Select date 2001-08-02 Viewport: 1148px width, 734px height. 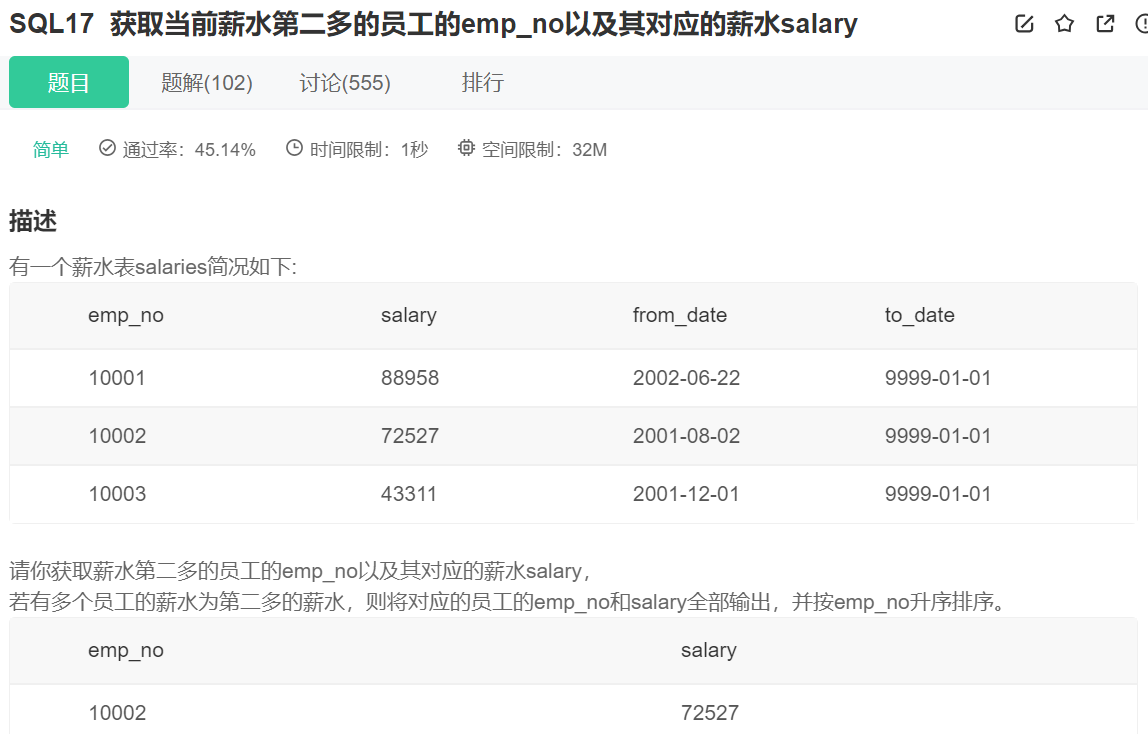[x=686, y=436]
